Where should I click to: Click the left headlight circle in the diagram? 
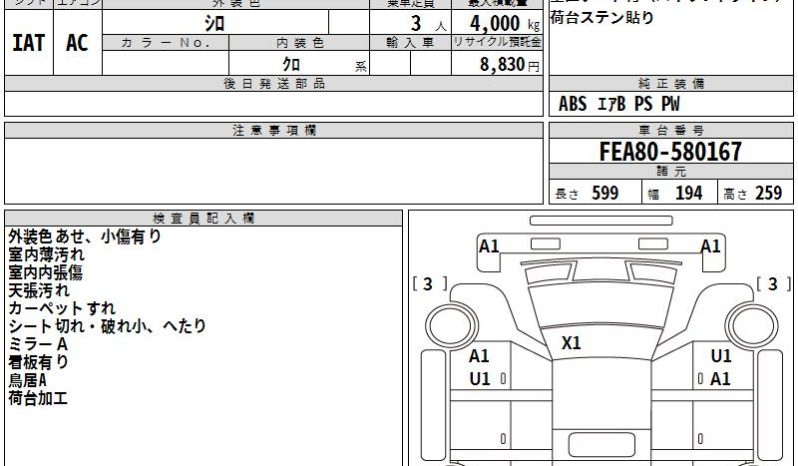(x=451, y=326)
